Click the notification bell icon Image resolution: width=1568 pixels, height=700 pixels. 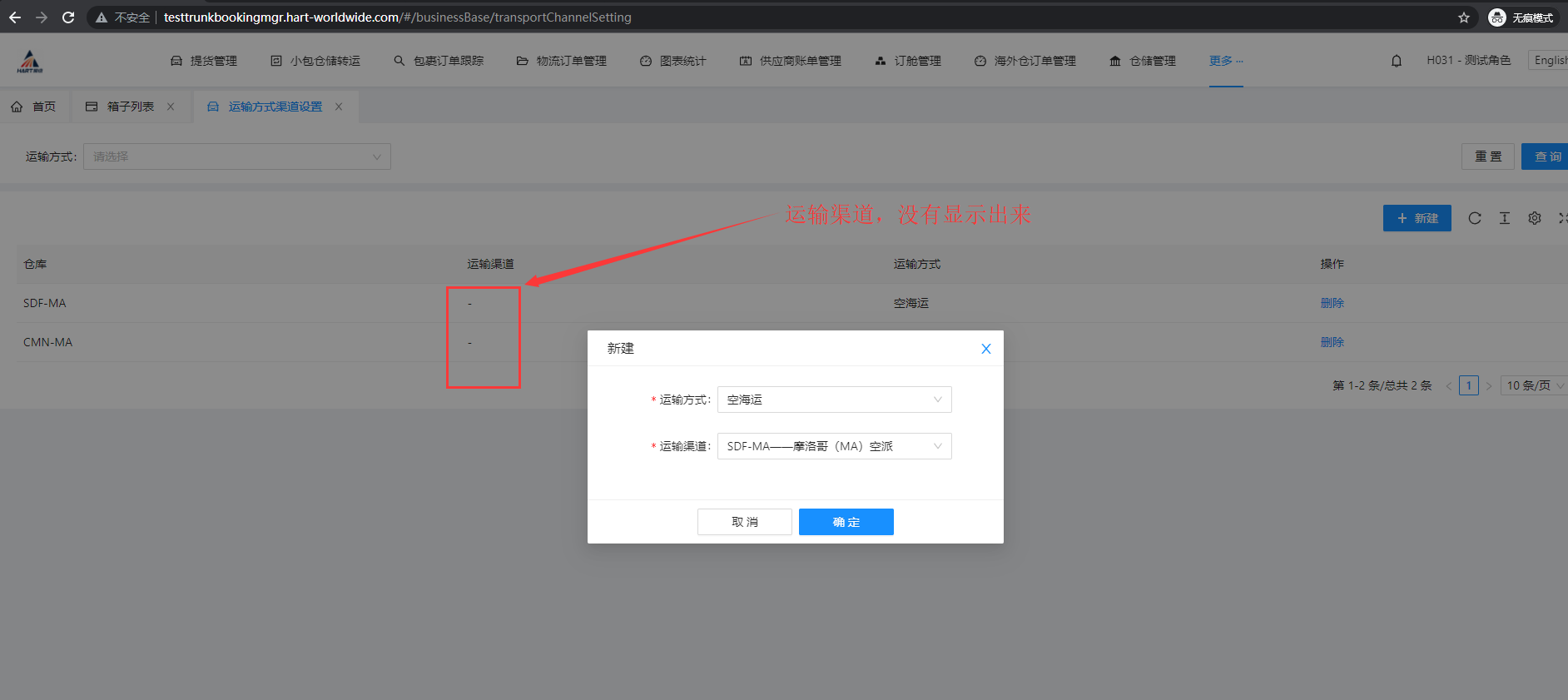1396,61
